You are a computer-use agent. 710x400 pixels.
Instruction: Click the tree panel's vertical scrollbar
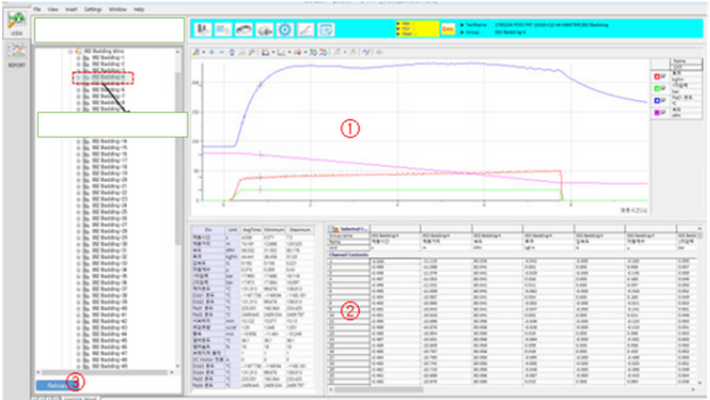click(179, 200)
